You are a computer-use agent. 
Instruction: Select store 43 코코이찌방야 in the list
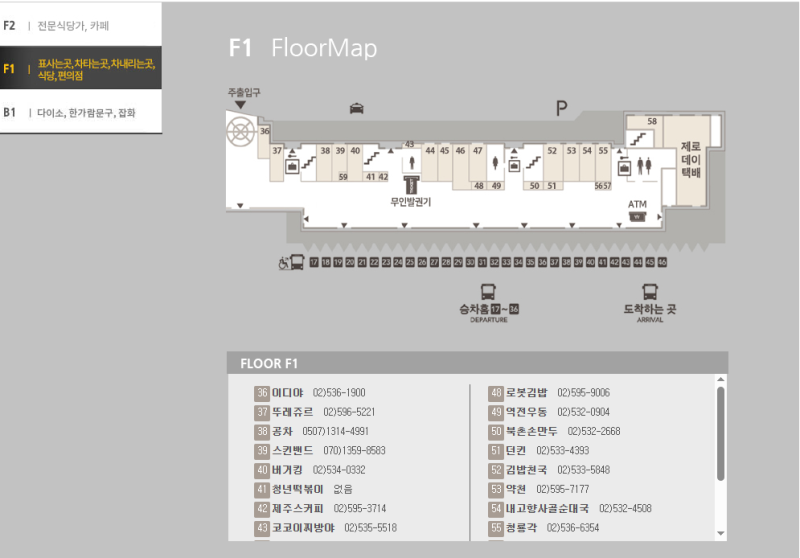pos(326,528)
